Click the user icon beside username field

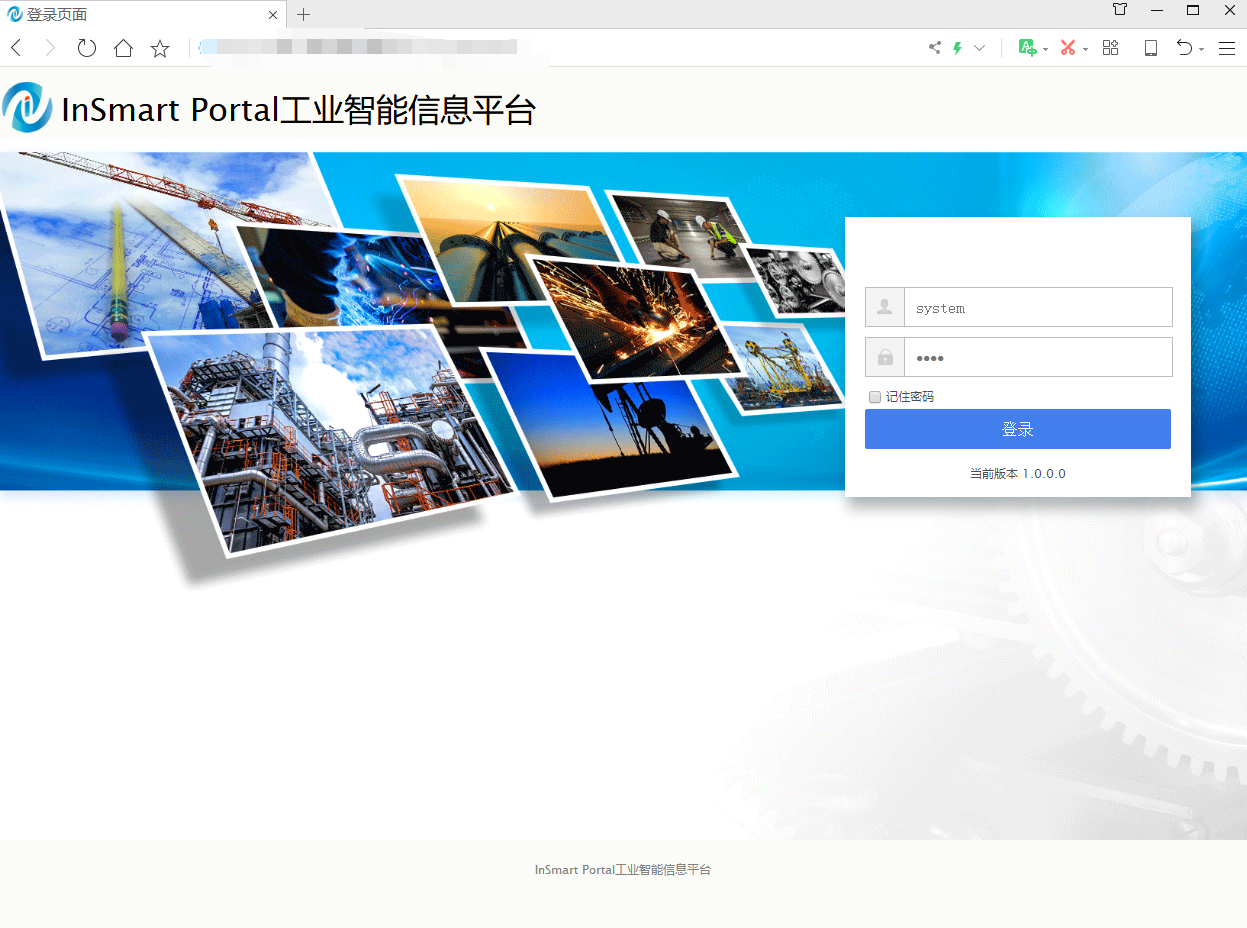885,307
